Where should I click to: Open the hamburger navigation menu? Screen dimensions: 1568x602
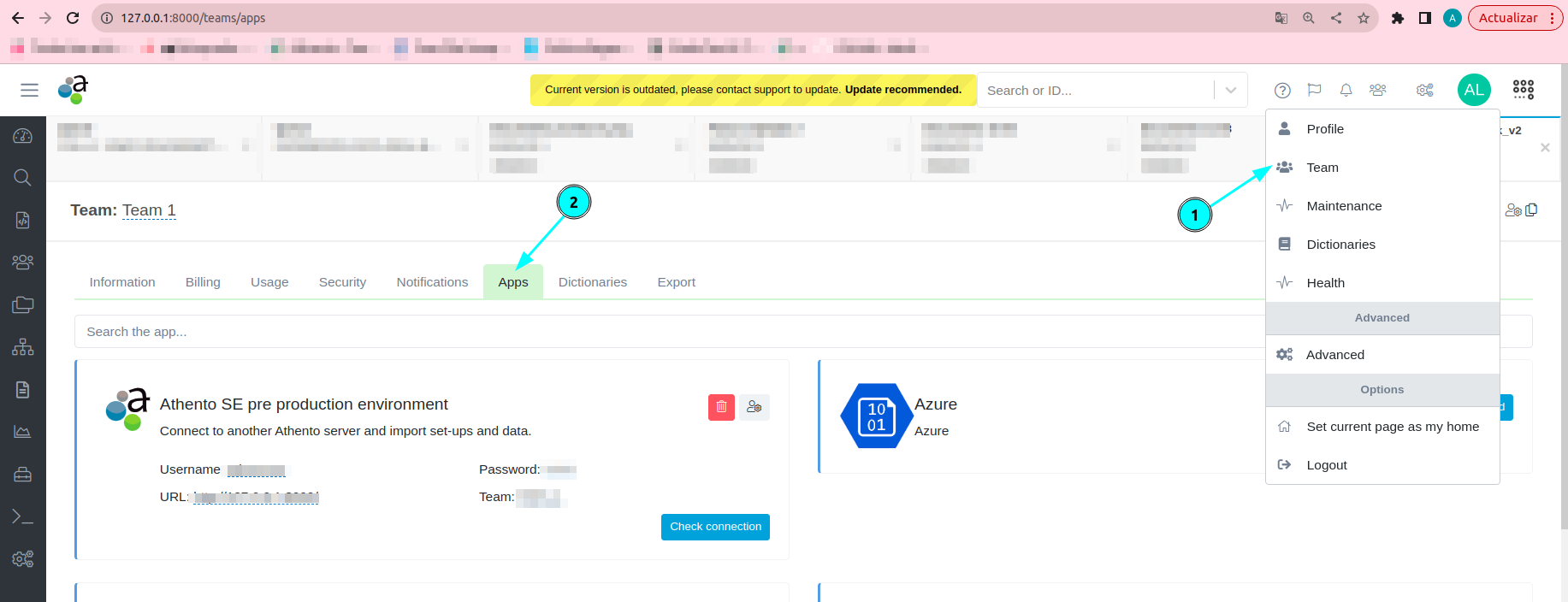pyautogui.click(x=29, y=90)
